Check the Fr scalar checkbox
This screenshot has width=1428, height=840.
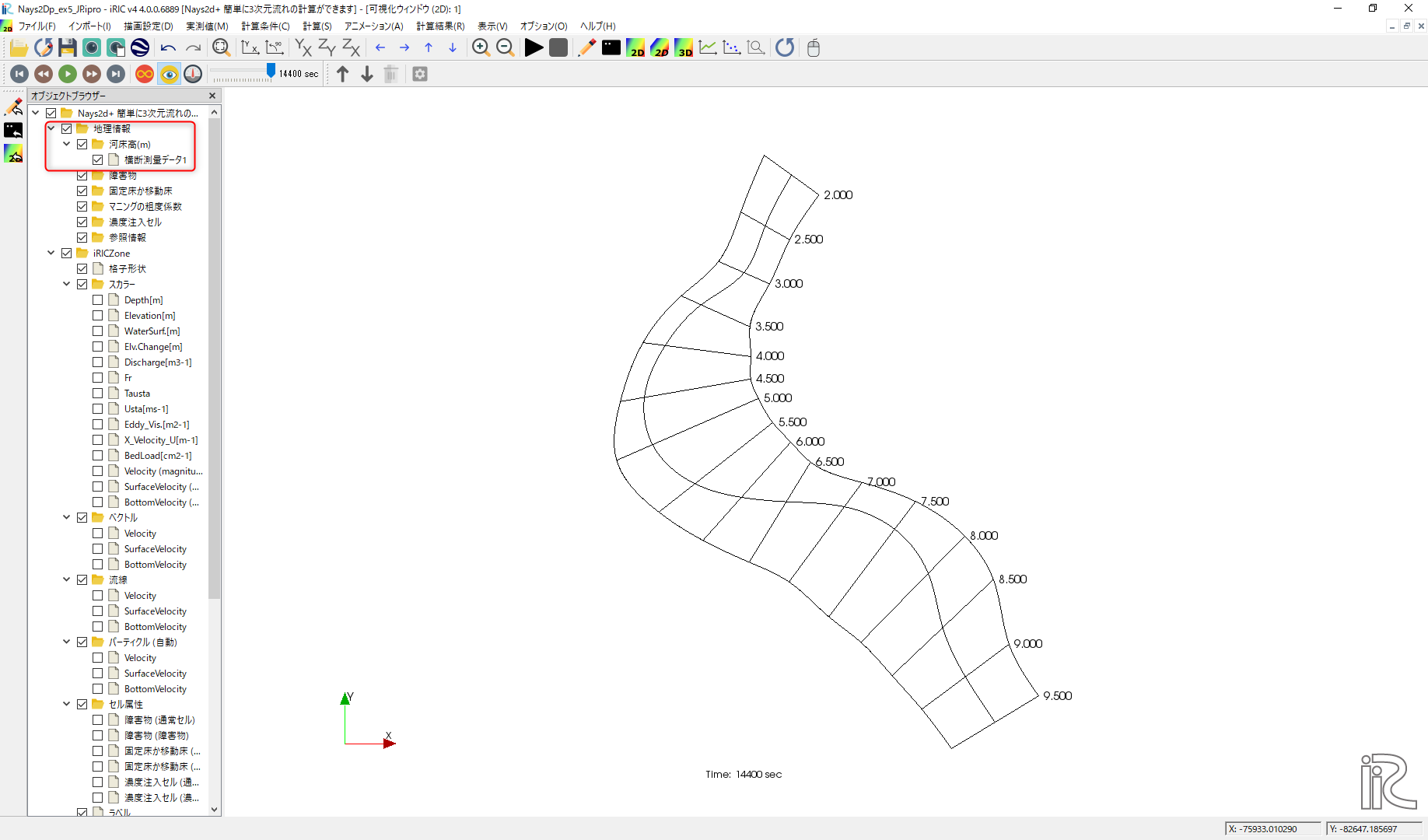98,378
